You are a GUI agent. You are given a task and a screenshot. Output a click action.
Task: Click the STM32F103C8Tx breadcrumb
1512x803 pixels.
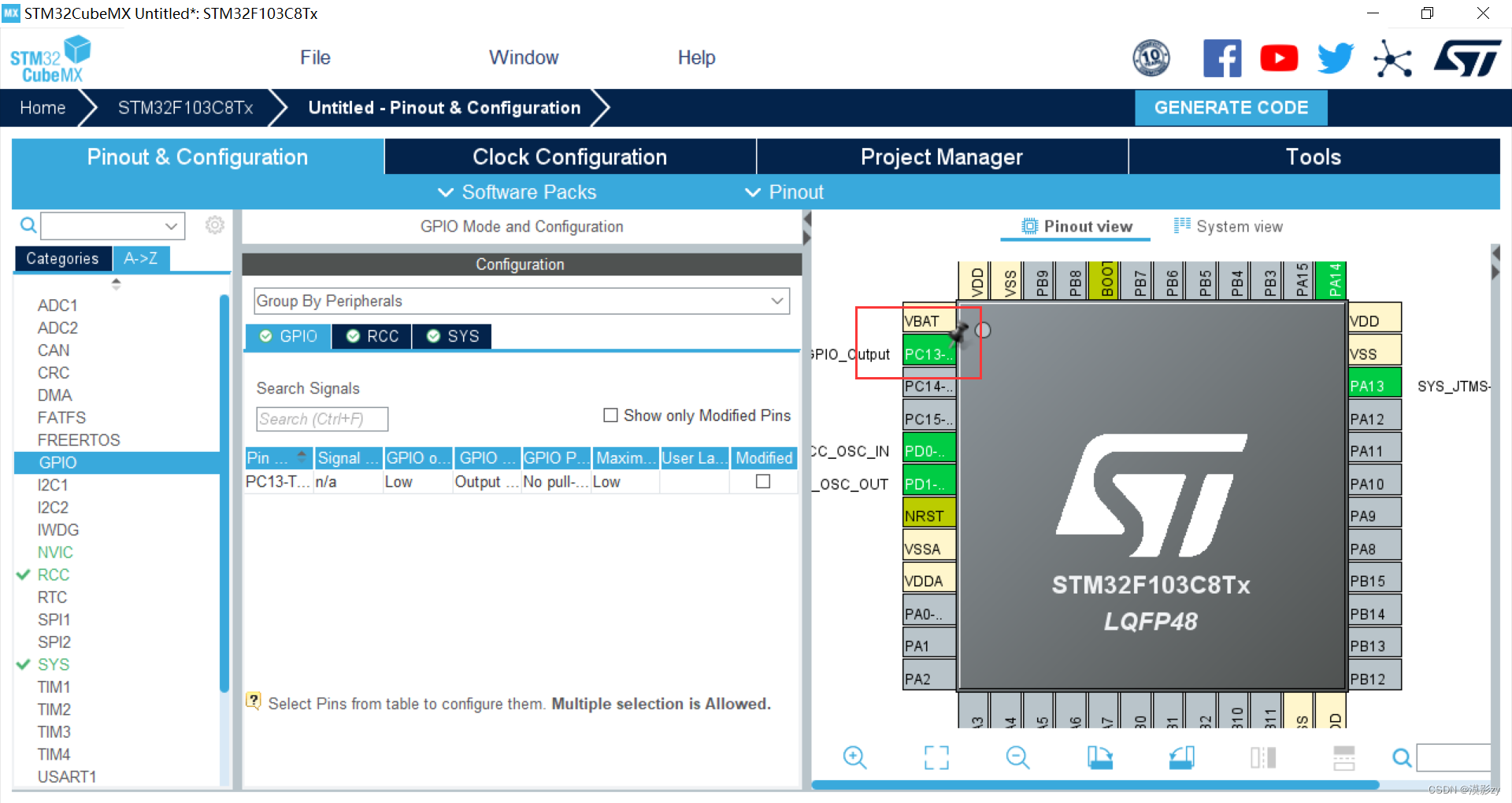[x=185, y=108]
